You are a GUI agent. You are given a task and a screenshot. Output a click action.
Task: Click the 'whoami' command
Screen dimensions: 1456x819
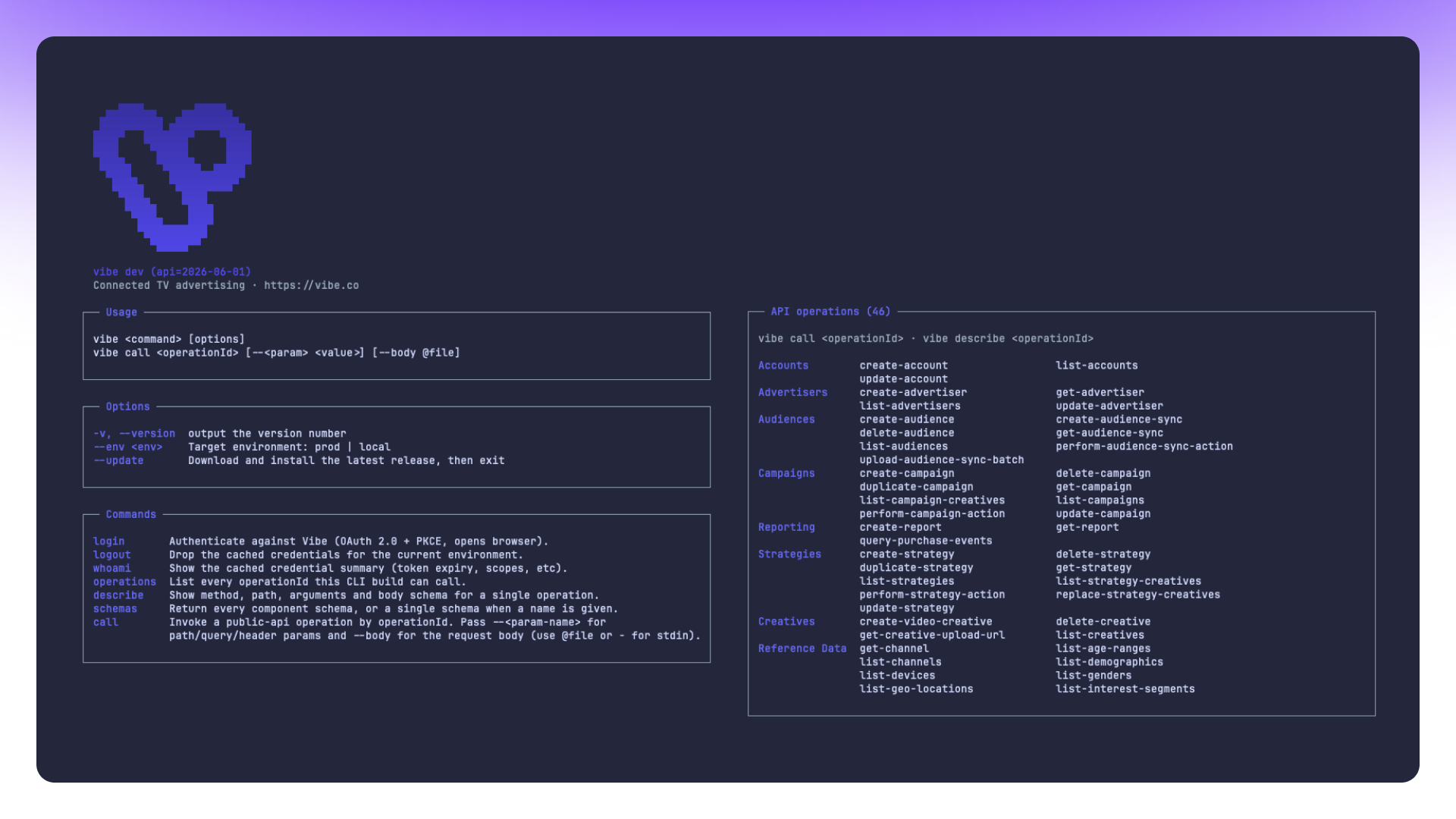click(112, 569)
